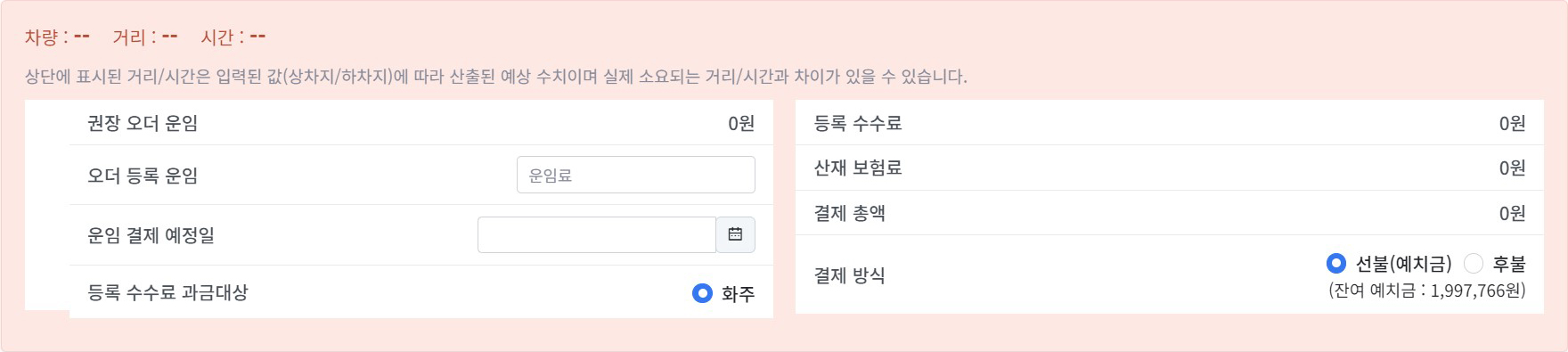Click the 후불 label text
Image resolution: width=1568 pixels, height=352 pixels.
click(1509, 264)
